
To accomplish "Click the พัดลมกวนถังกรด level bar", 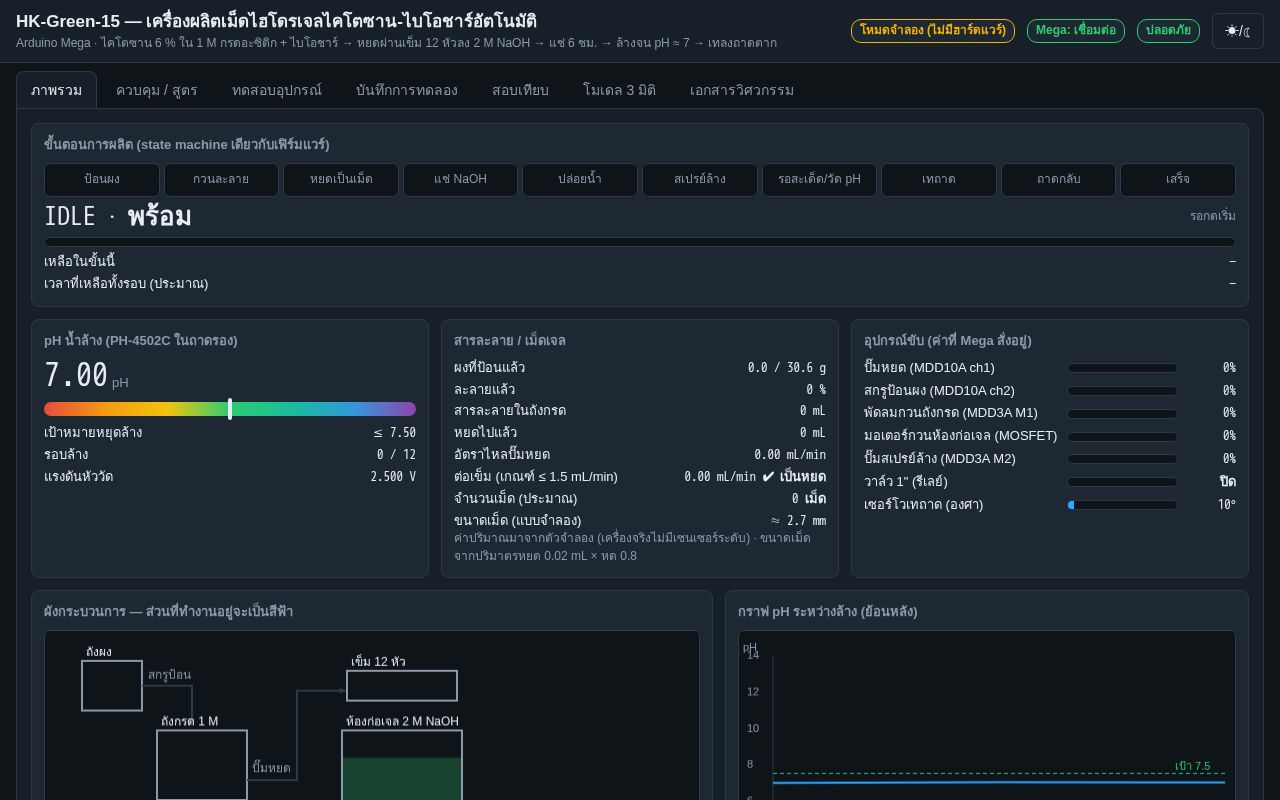I will click(1122, 413).
